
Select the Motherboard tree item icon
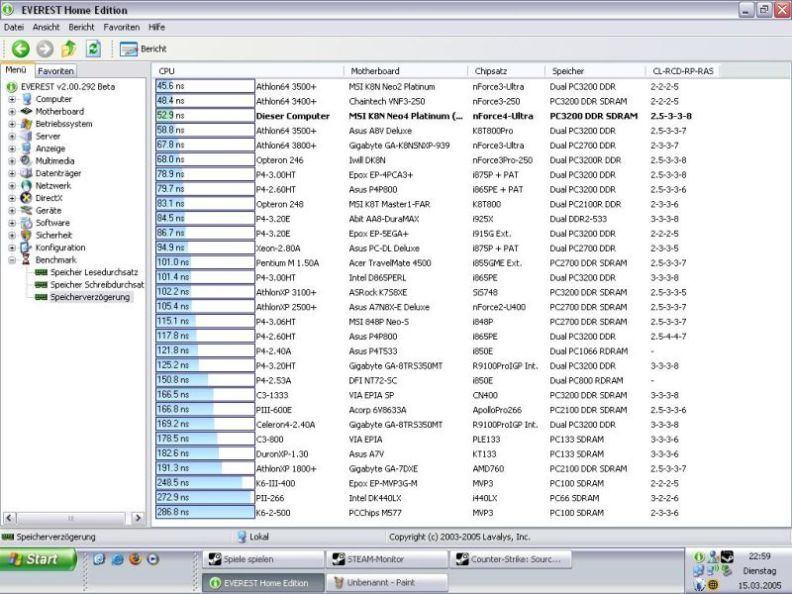coord(27,111)
